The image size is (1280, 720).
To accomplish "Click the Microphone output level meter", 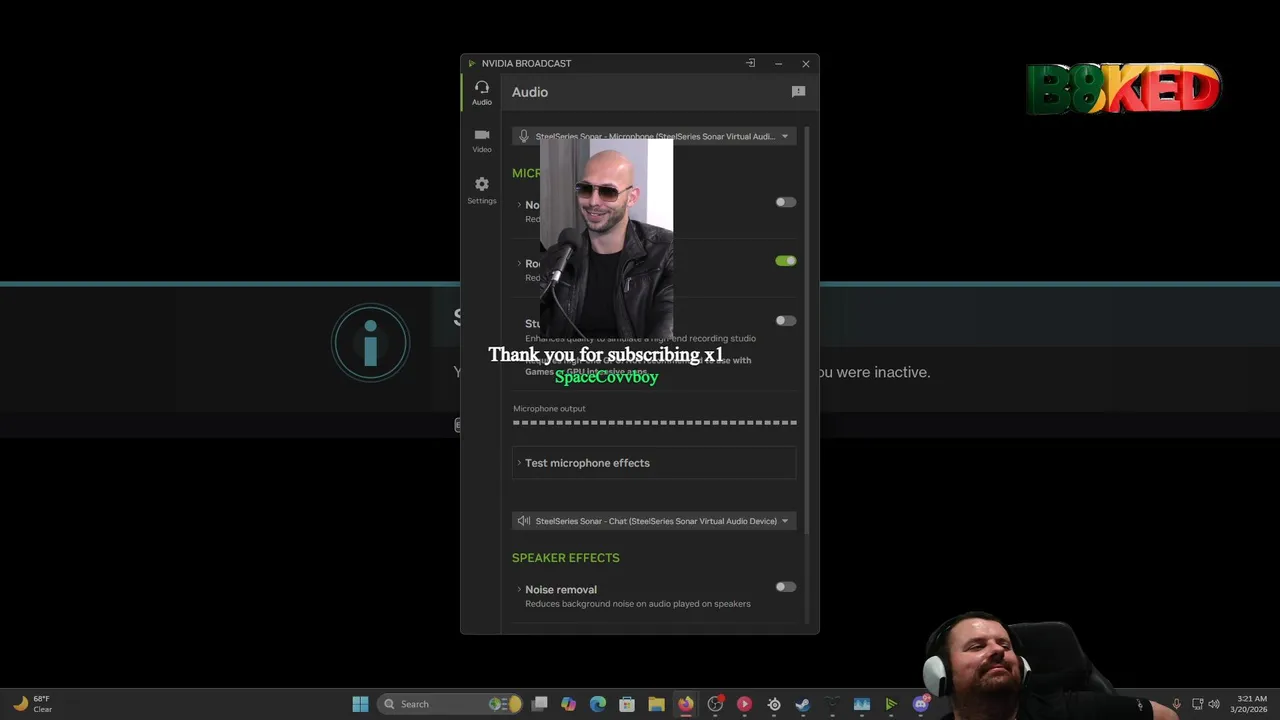I will 655,423.
